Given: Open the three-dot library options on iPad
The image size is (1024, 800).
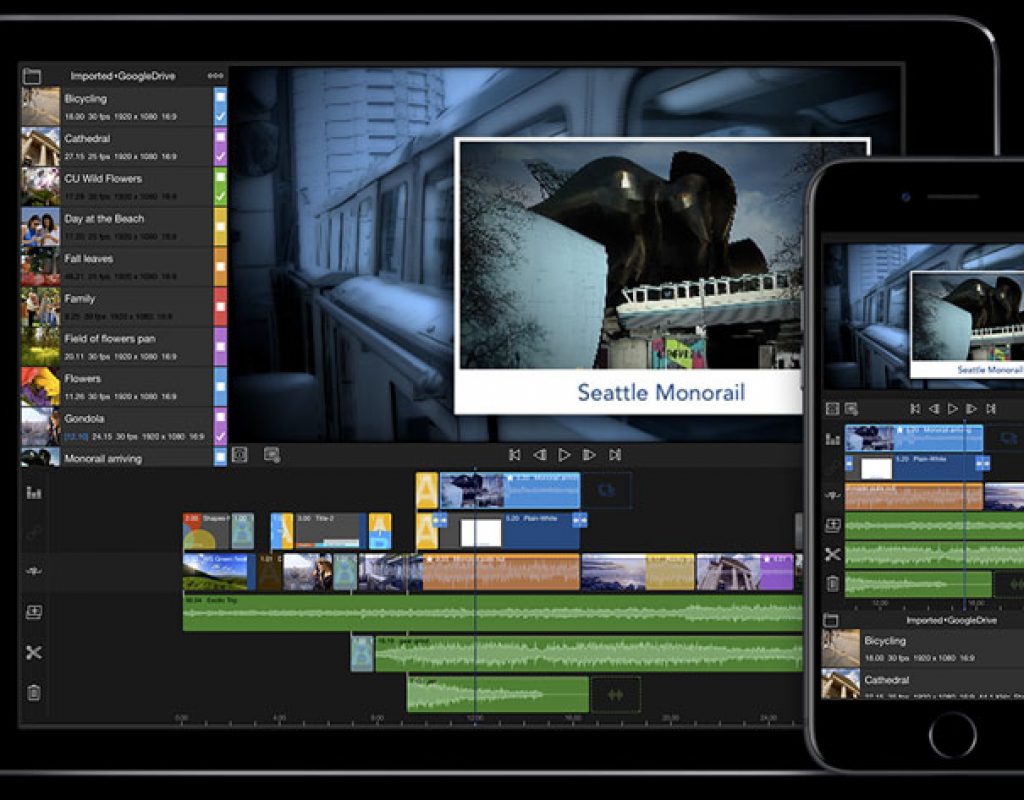Looking at the screenshot, I should point(215,76).
